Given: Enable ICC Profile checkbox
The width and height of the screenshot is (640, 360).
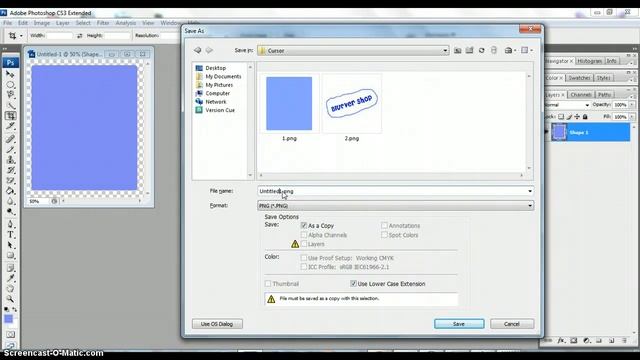Looking at the screenshot, I should click(x=304, y=267).
